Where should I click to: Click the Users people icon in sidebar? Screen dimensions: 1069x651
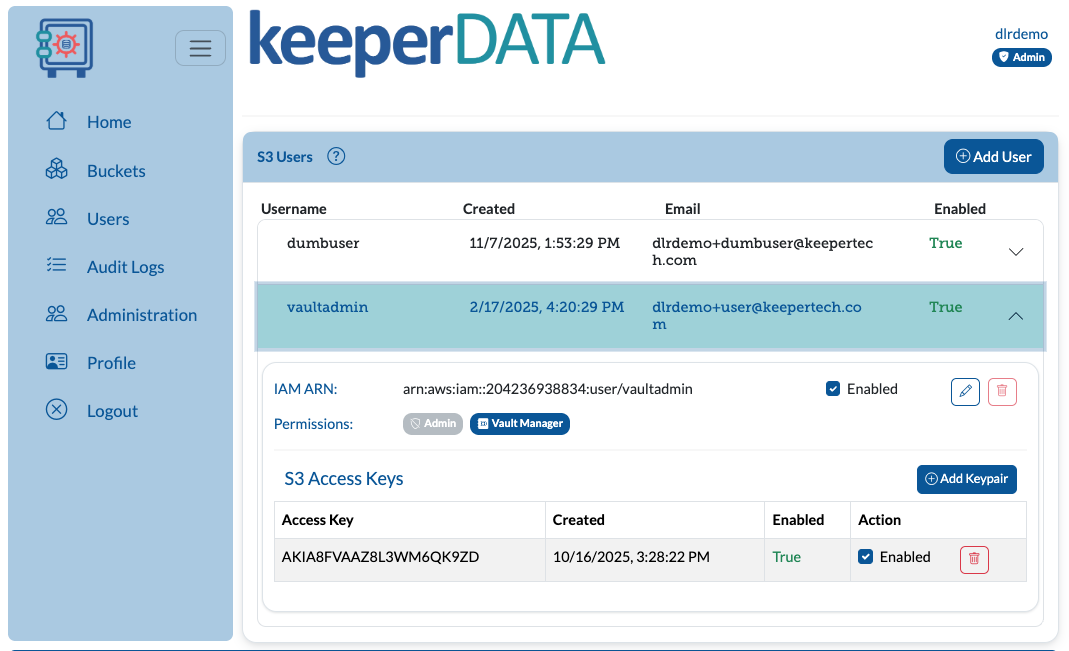pyautogui.click(x=57, y=217)
